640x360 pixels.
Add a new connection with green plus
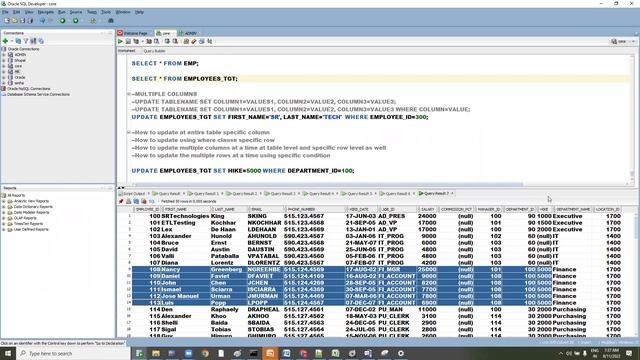[x=5, y=41]
